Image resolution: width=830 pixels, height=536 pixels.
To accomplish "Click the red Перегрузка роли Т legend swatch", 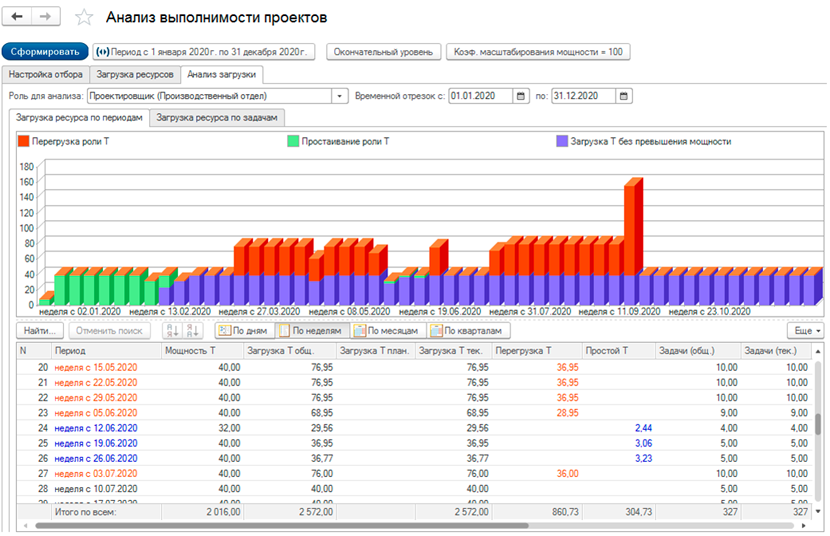I will [x=23, y=141].
